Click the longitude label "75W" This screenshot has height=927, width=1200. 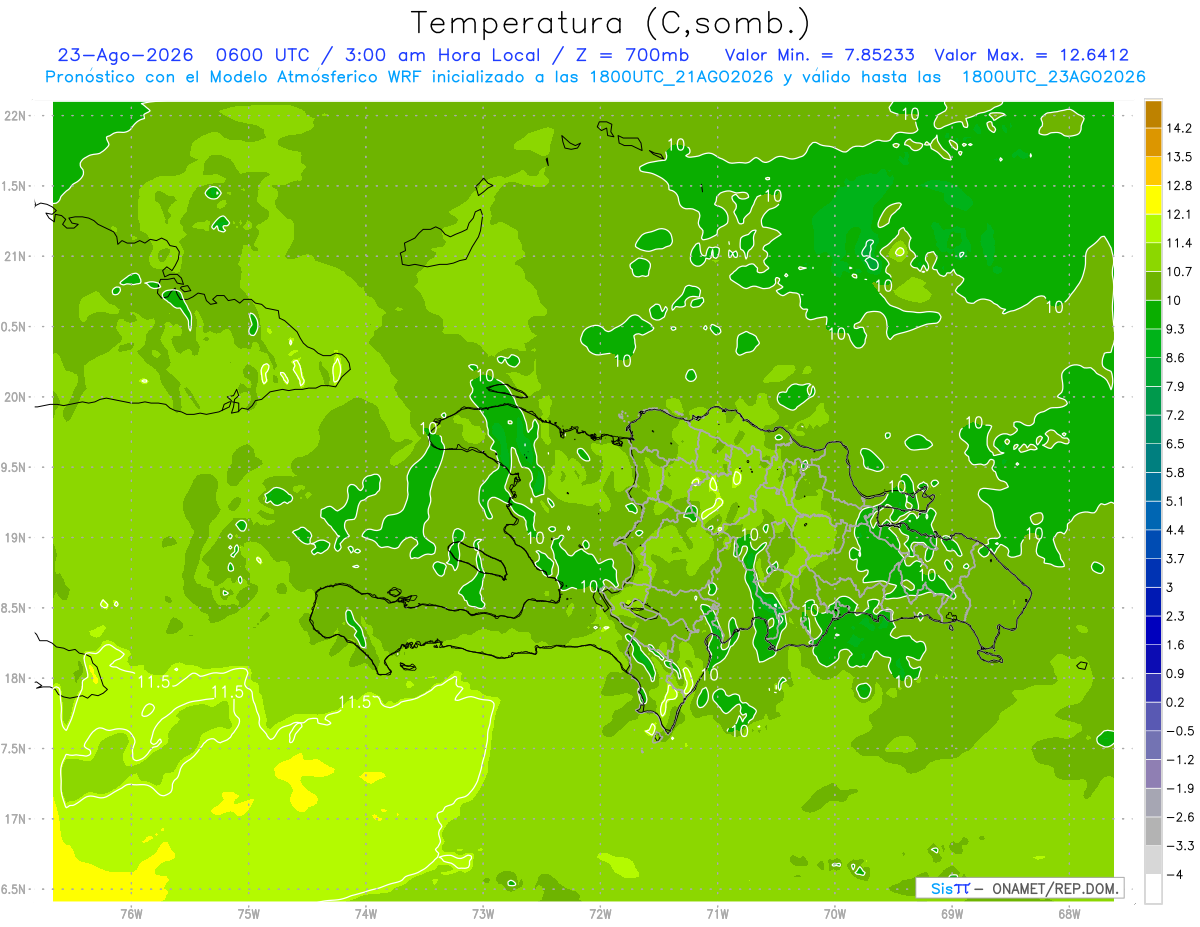tap(248, 914)
